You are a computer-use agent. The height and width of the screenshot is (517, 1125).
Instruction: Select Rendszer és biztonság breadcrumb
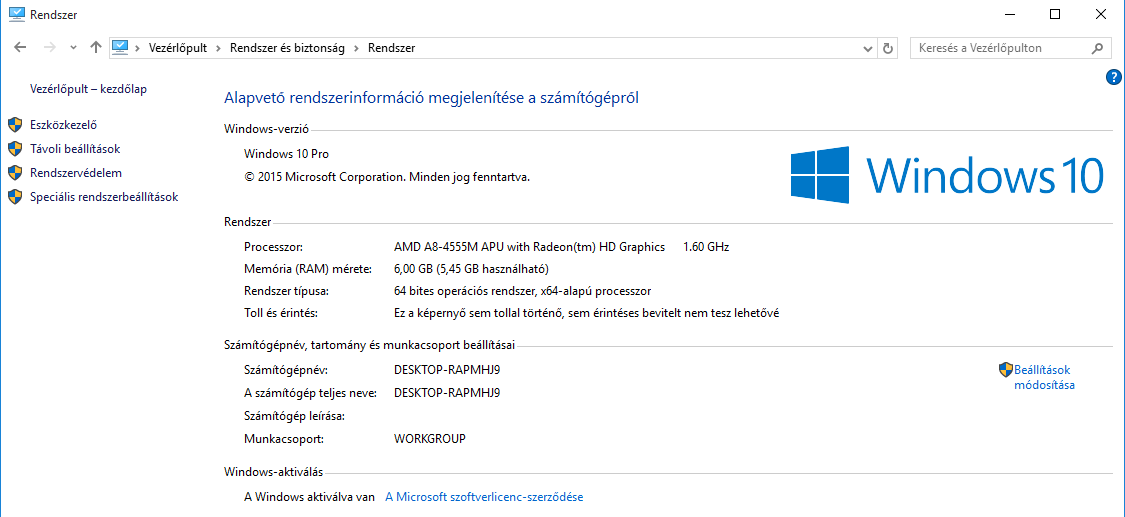click(x=287, y=48)
